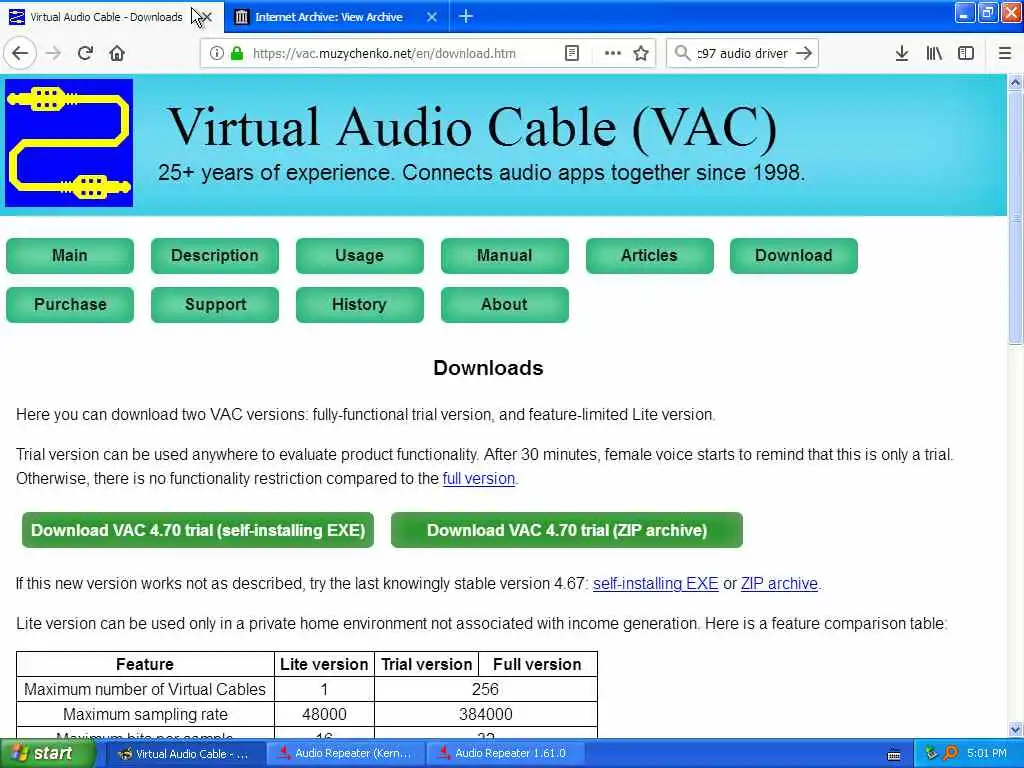This screenshot has width=1024, height=768.
Task: Submit search with the go arrow
Action: pos(805,54)
